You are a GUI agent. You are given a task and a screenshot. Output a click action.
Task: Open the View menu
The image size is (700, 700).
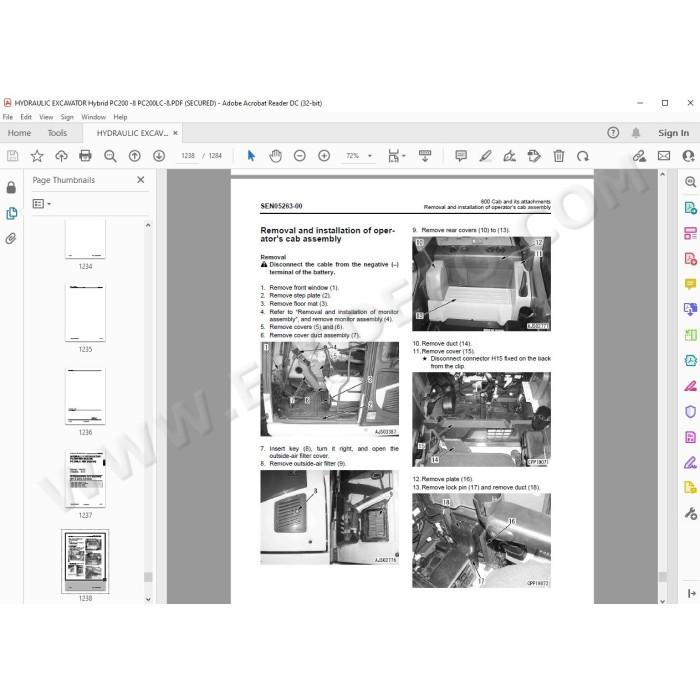[x=46, y=117]
